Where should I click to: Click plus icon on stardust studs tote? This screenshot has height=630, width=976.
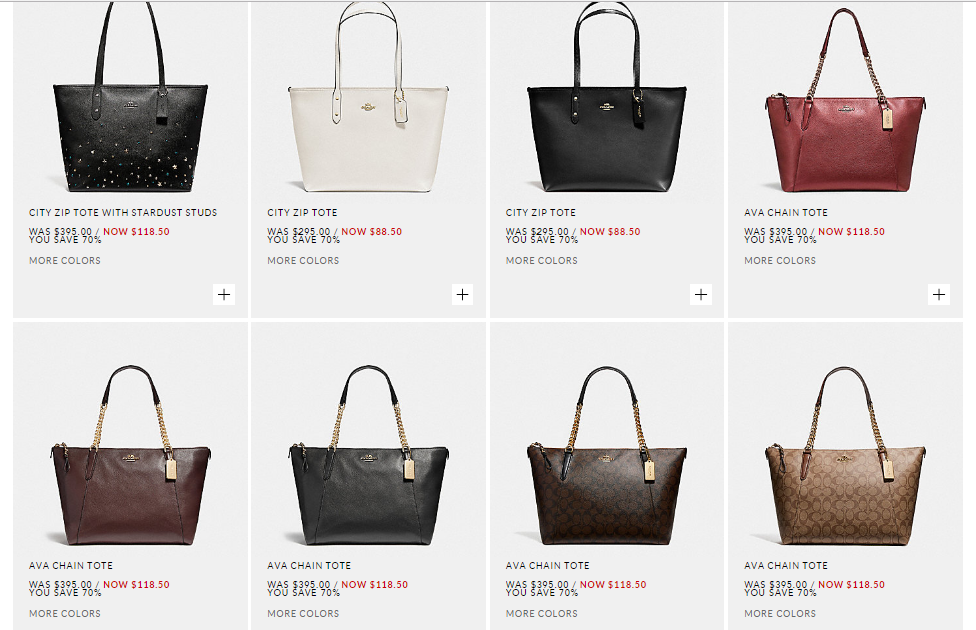coord(224,294)
